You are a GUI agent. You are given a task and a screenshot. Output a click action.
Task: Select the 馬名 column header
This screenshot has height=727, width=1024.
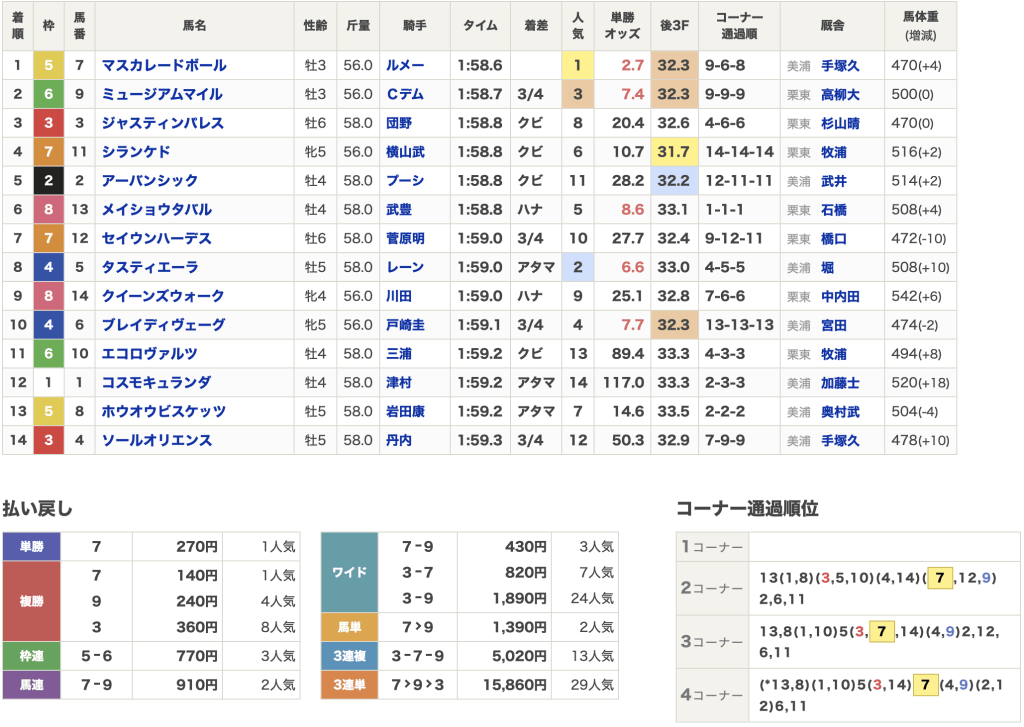pyautogui.click(x=195, y=25)
